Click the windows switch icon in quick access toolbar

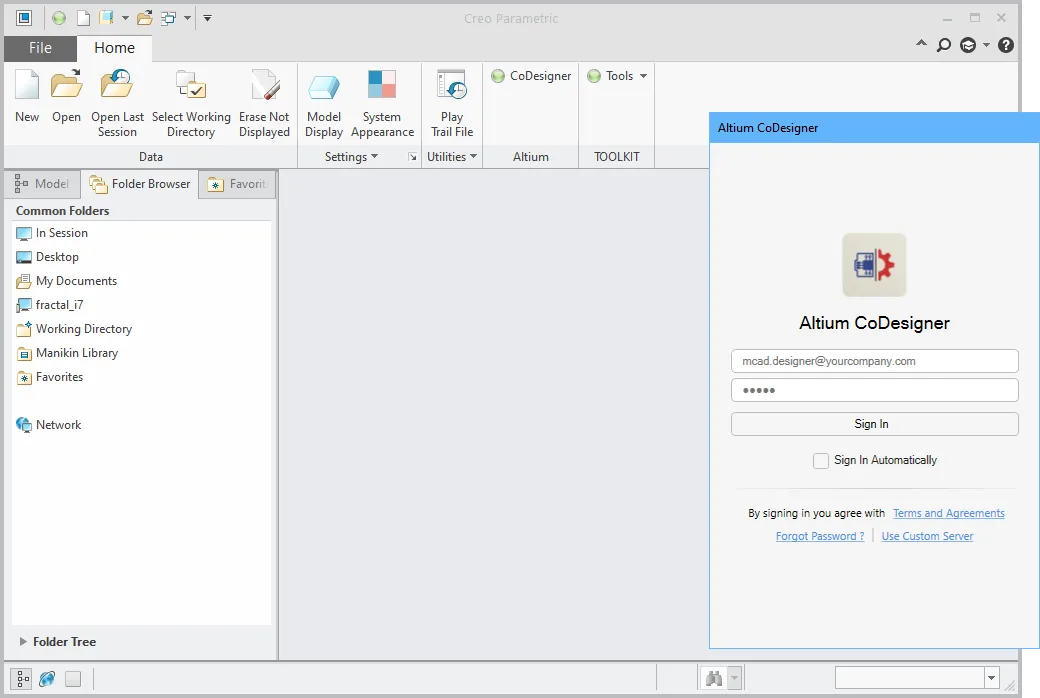(x=168, y=18)
